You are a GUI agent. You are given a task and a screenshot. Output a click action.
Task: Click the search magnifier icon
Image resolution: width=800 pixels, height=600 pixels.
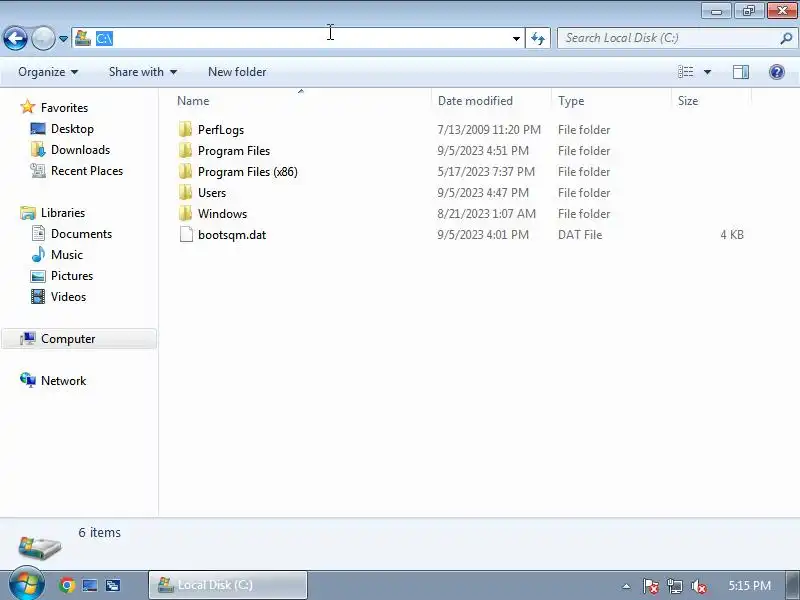click(786, 38)
